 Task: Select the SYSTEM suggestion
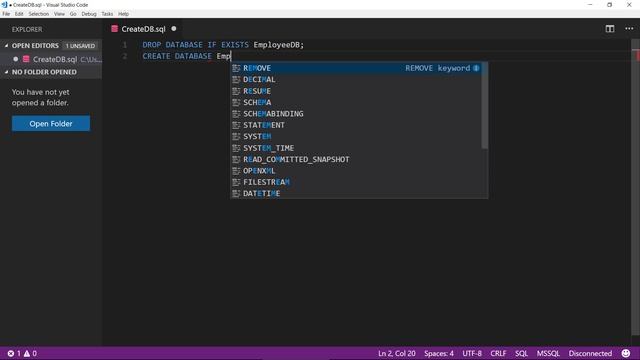(x=356, y=137)
